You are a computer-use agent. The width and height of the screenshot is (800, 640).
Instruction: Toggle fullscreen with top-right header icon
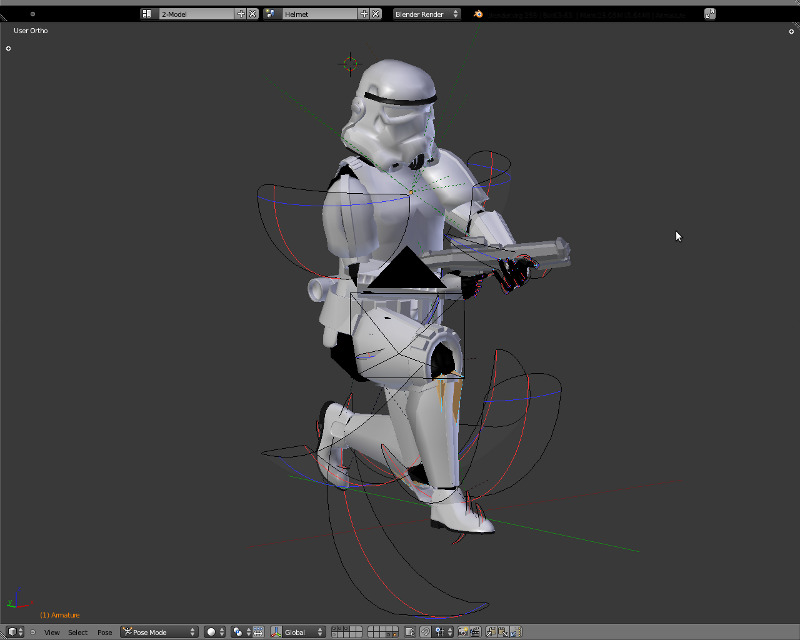coord(710,14)
